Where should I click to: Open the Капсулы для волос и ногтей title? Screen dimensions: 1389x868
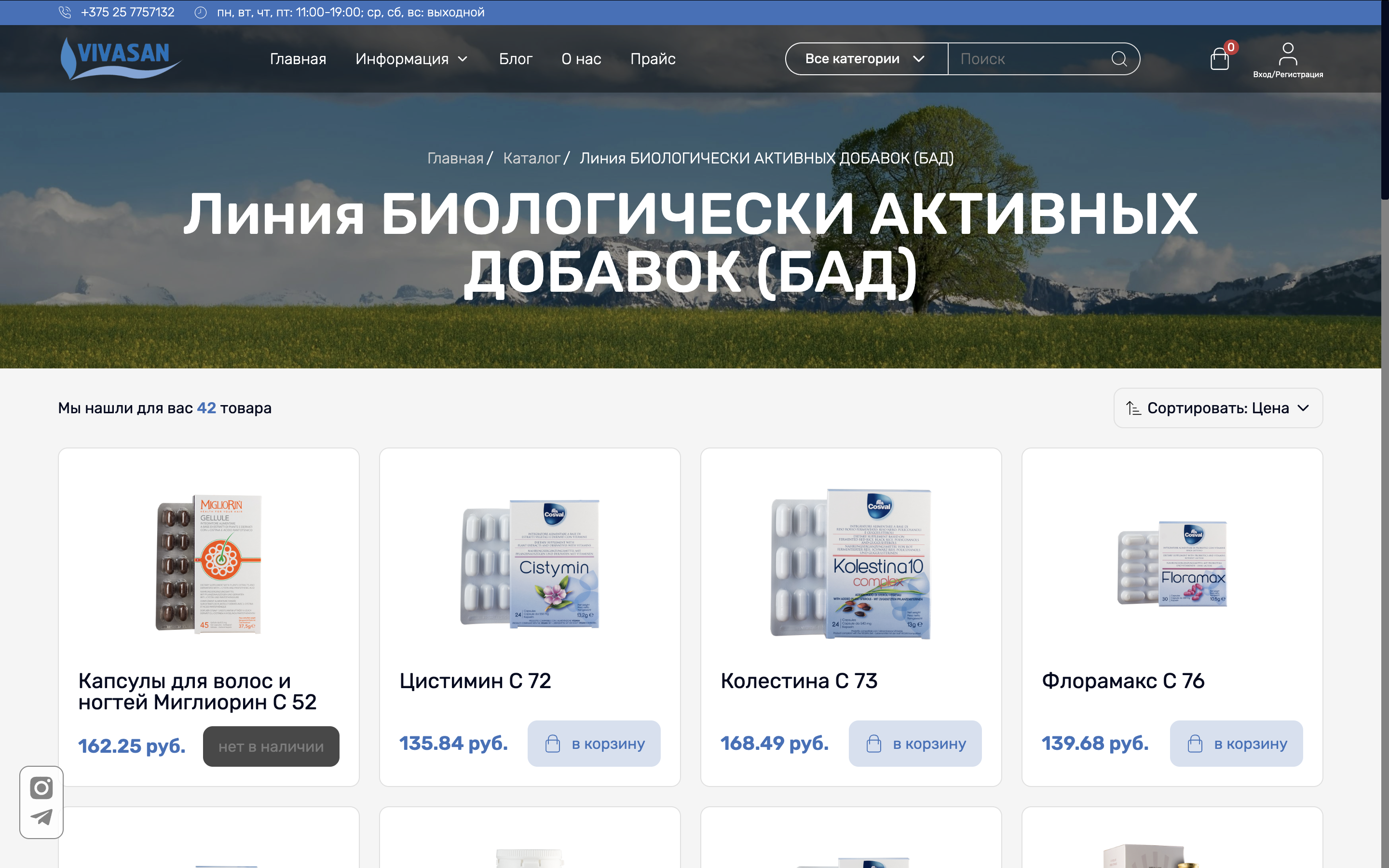[197, 691]
